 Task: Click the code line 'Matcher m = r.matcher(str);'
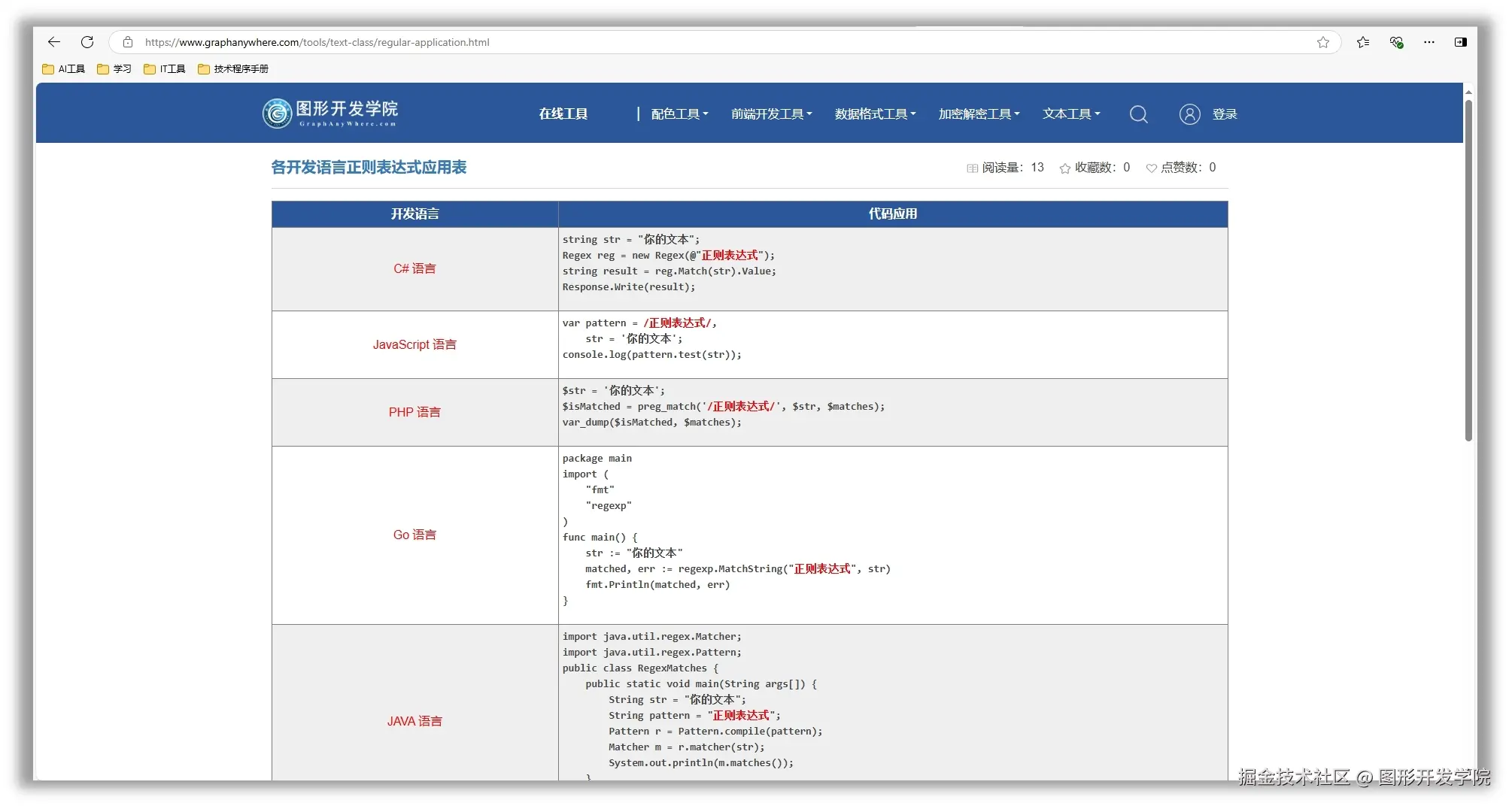[687, 747]
